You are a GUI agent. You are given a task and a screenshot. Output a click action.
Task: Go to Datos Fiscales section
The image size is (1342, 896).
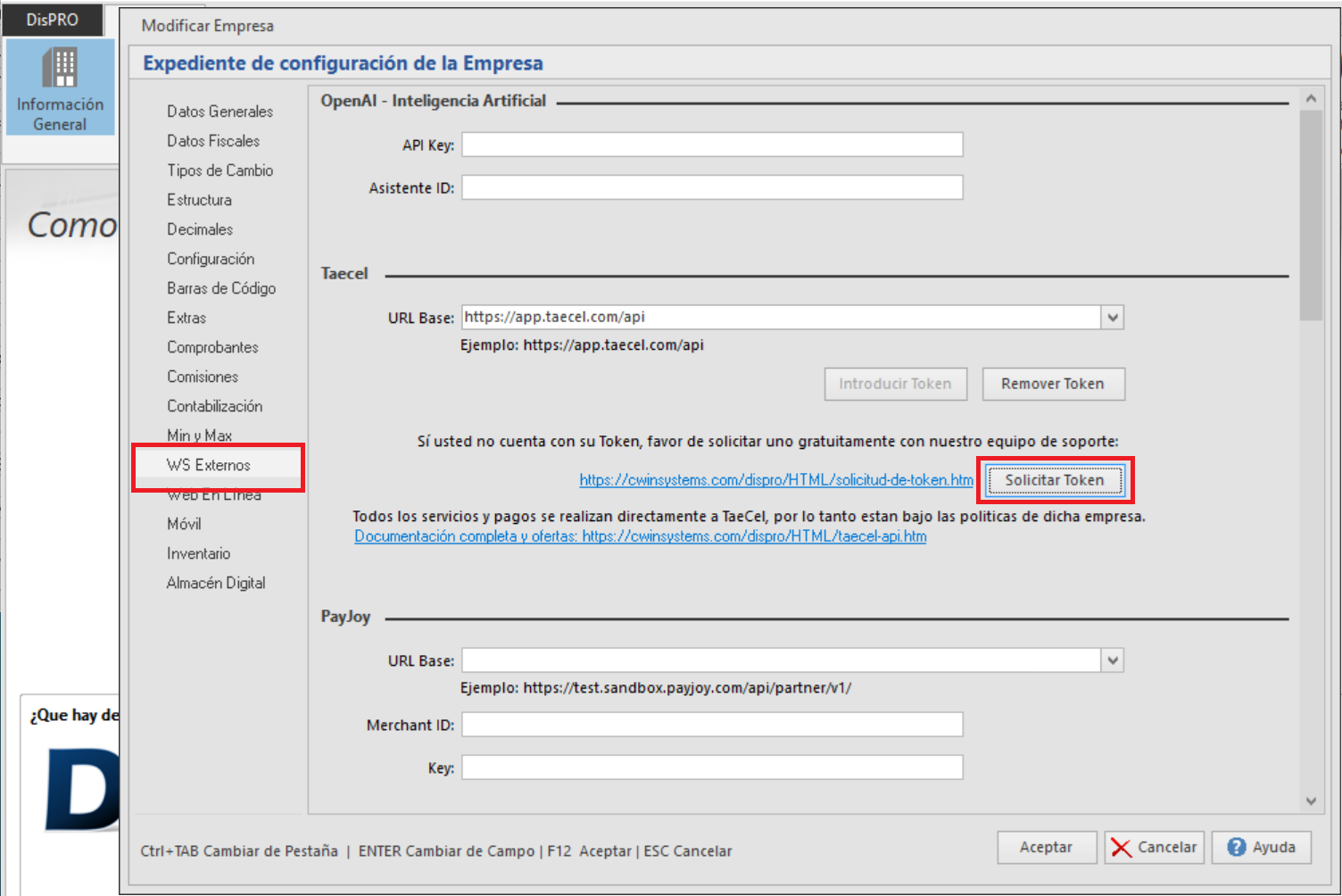coord(213,141)
